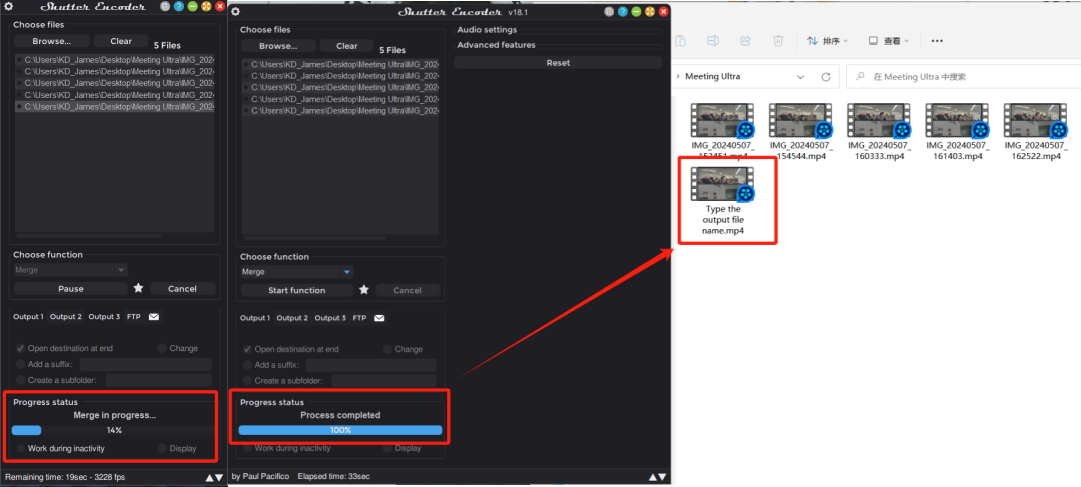Image resolution: width=1081 pixels, height=487 pixels.
Task: Click the paste icon in Explorer toolbar
Action: (680, 41)
